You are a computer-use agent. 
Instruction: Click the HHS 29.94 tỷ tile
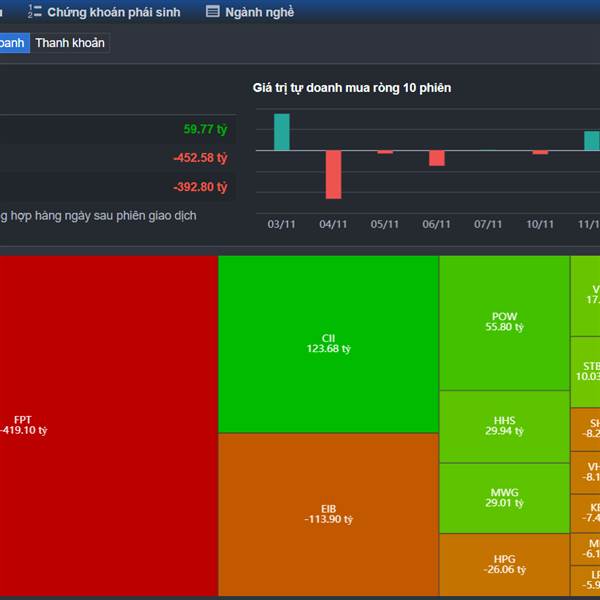[x=504, y=426]
